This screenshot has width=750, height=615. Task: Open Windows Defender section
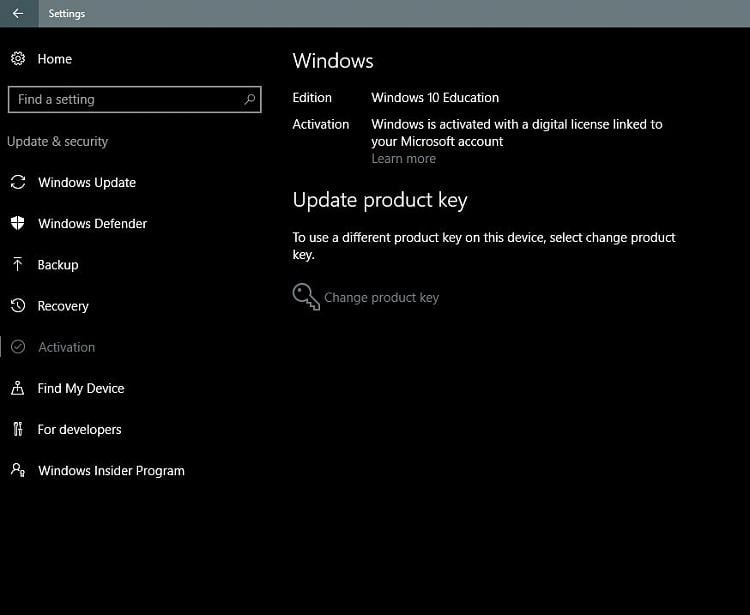click(x=93, y=223)
